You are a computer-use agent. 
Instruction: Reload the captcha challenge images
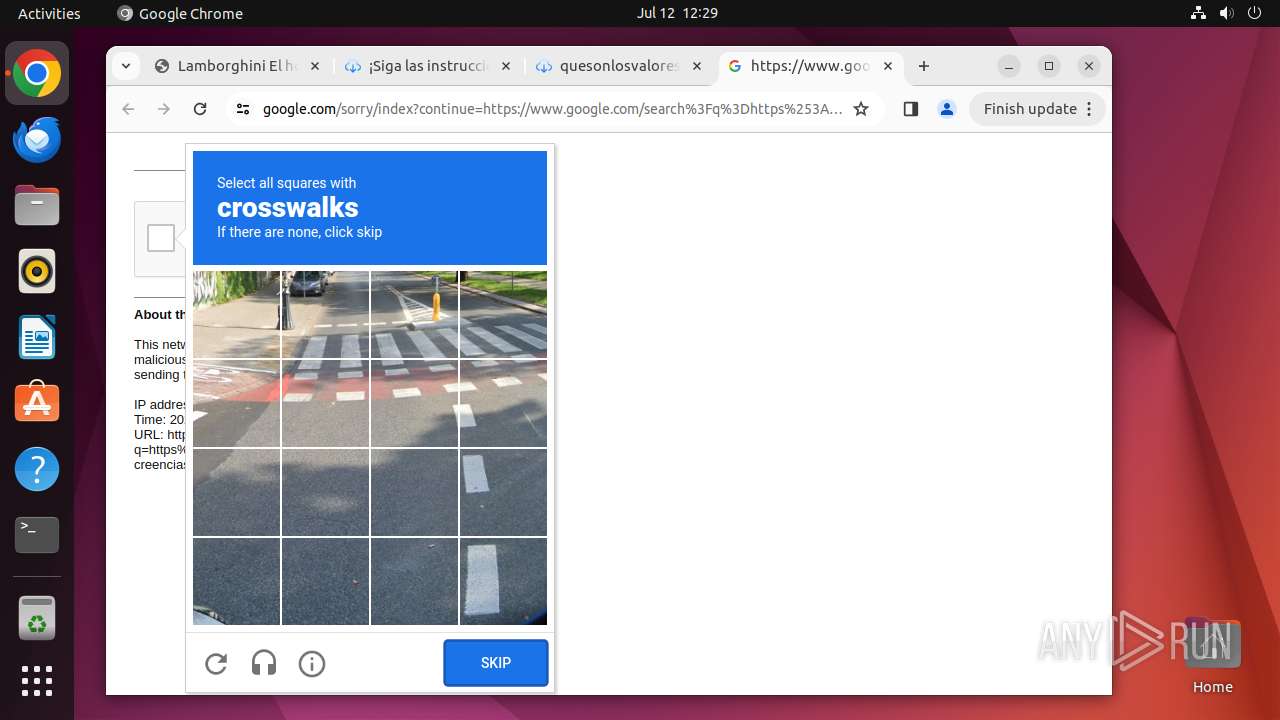click(216, 663)
